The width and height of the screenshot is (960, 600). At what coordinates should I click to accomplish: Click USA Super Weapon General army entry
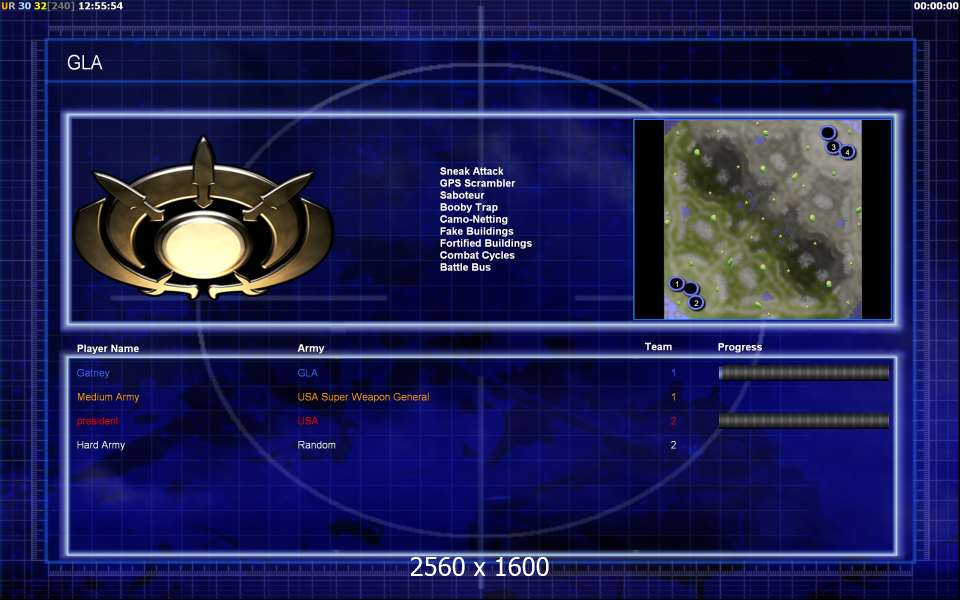(363, 397)
